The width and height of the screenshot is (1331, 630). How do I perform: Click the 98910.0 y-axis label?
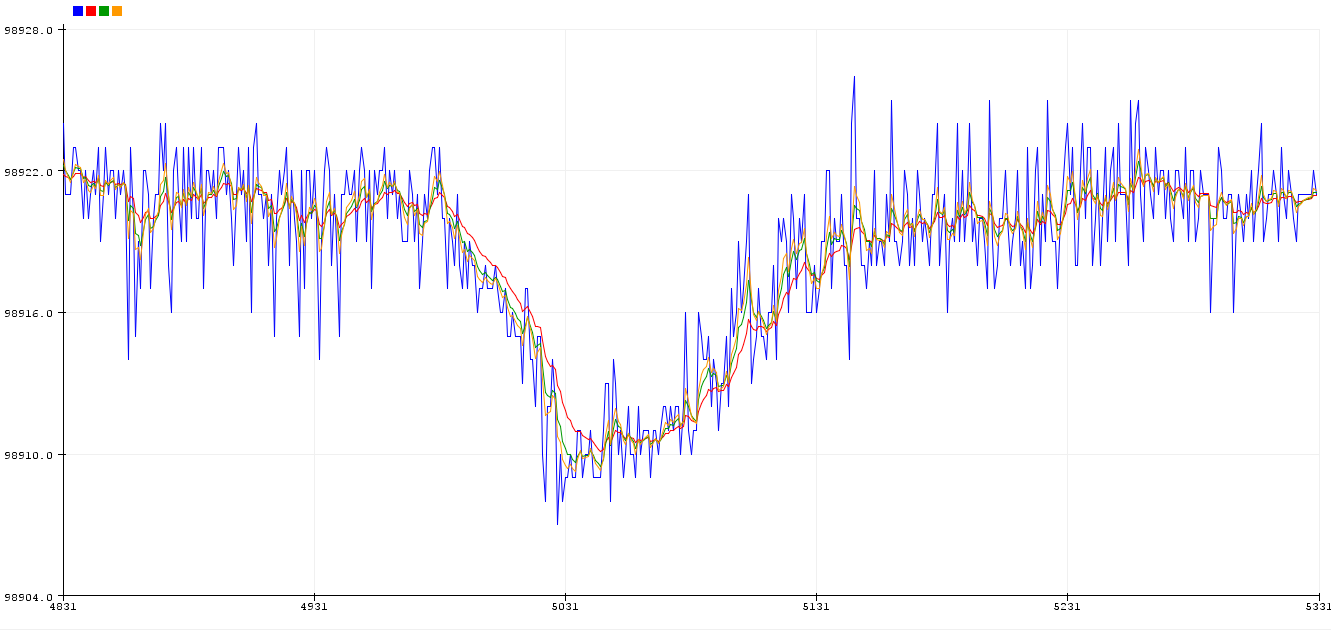tap(28, 455)
